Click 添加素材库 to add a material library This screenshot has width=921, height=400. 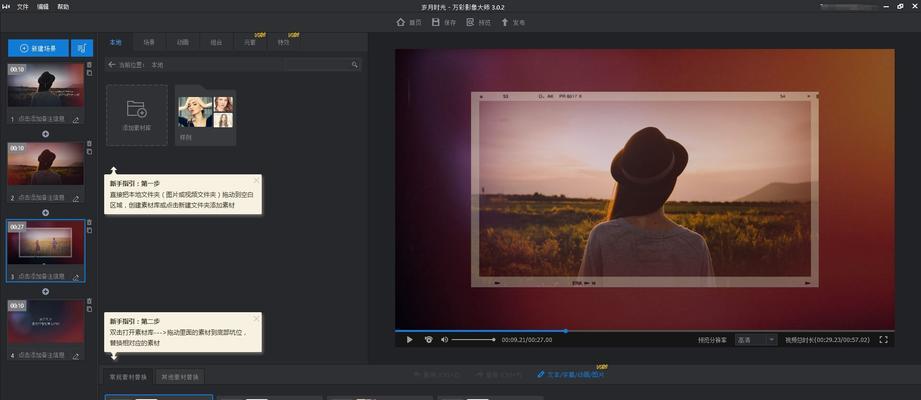137,115
